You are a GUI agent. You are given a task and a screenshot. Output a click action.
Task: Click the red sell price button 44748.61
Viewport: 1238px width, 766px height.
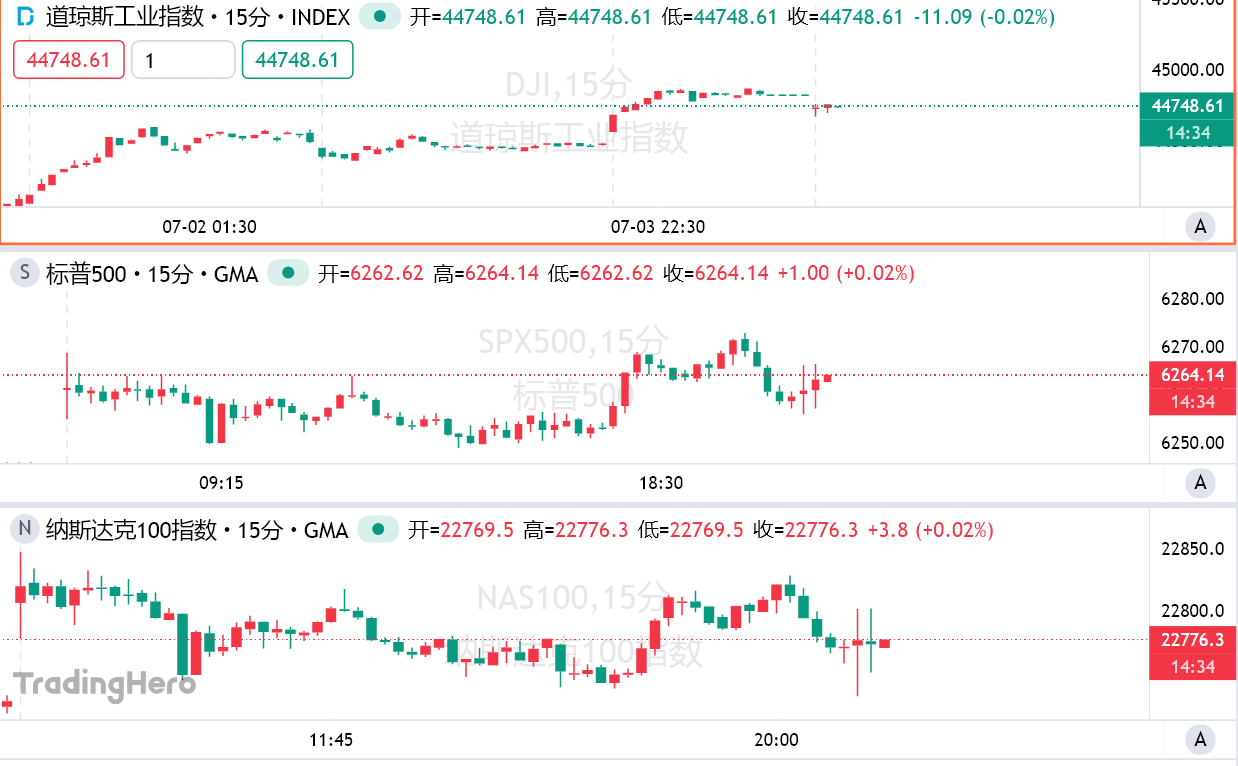pos(69,60)
